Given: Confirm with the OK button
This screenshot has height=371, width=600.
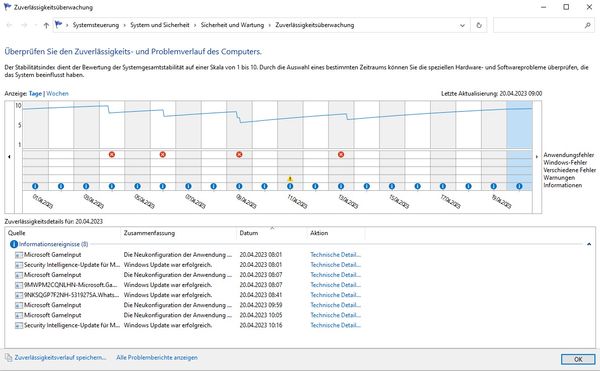Looking at the screenshot, I should click(x=578, y=359).
